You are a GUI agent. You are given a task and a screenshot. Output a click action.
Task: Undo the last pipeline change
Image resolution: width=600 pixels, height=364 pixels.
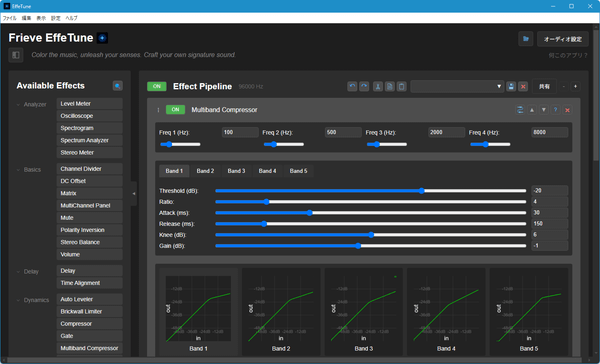(x=352, y=87)
